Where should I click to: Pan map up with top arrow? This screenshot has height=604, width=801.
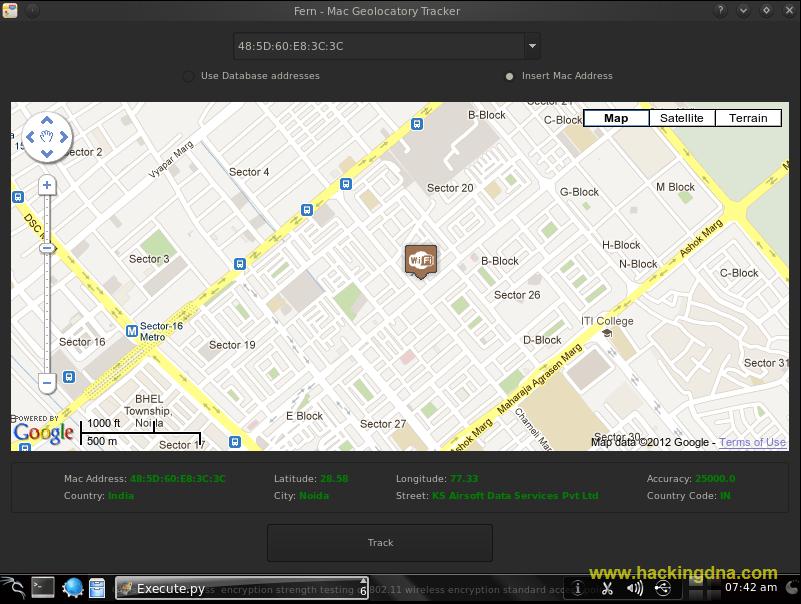[47, 121]
